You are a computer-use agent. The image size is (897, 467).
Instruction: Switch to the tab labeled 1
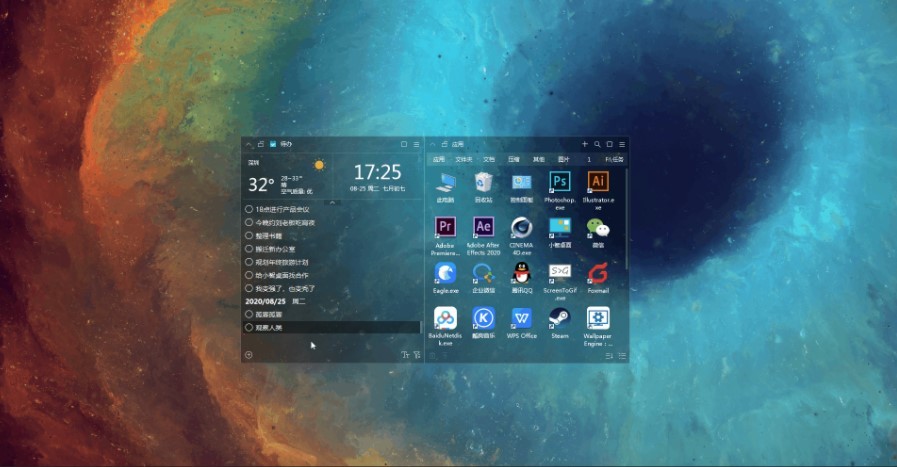point(589,159)
